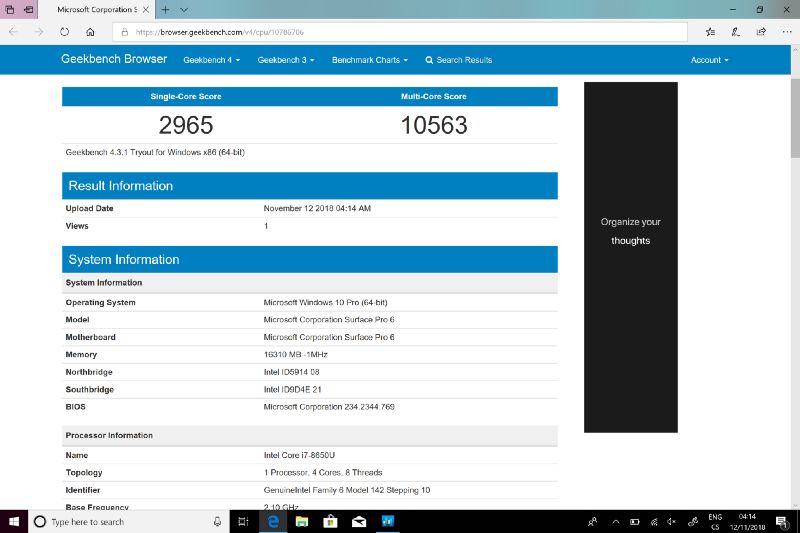Refresh the Geekbench page
This screenshot has height=533, width=800.
[64, 32]
